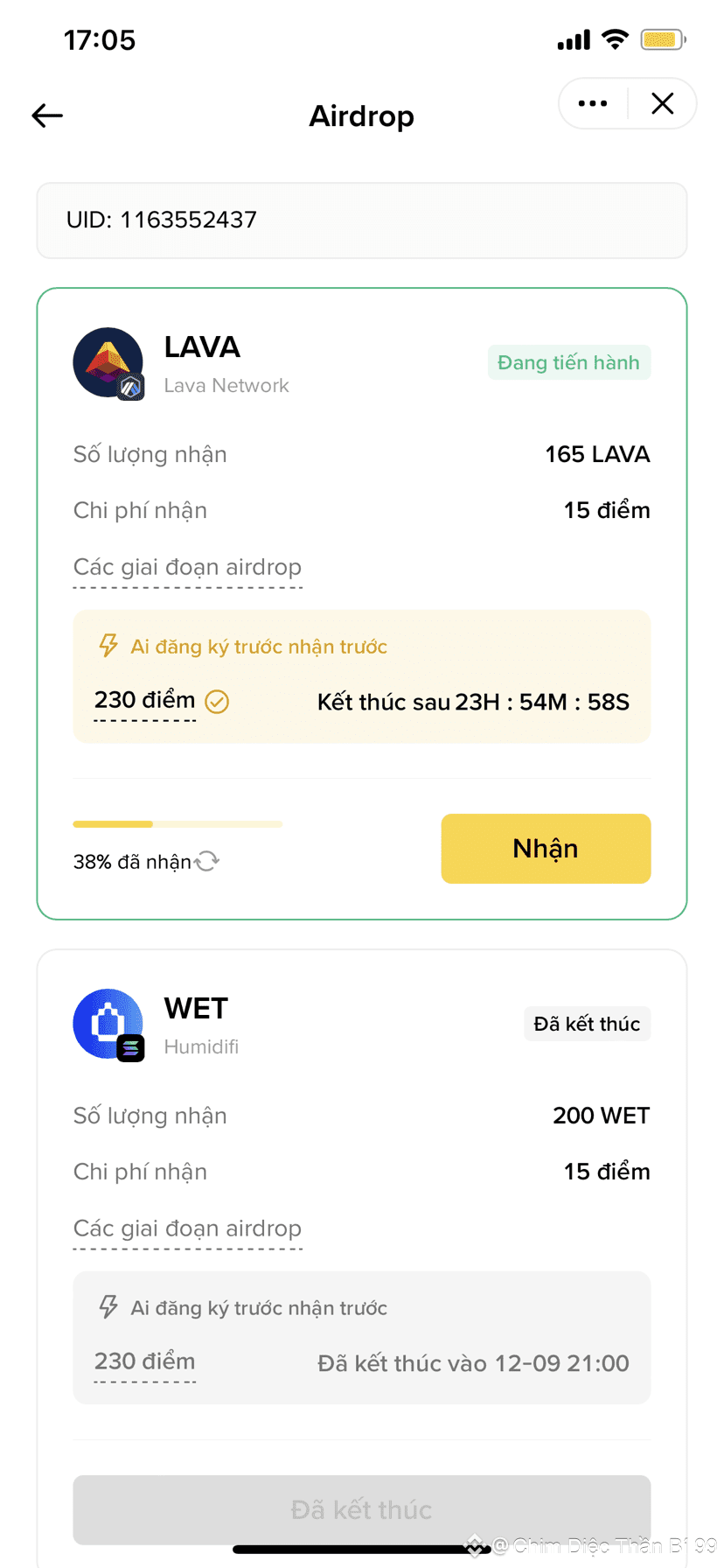Tap the LAVA token logo
The width and height of the screenshot is (724, 1568).
(108, 363)
